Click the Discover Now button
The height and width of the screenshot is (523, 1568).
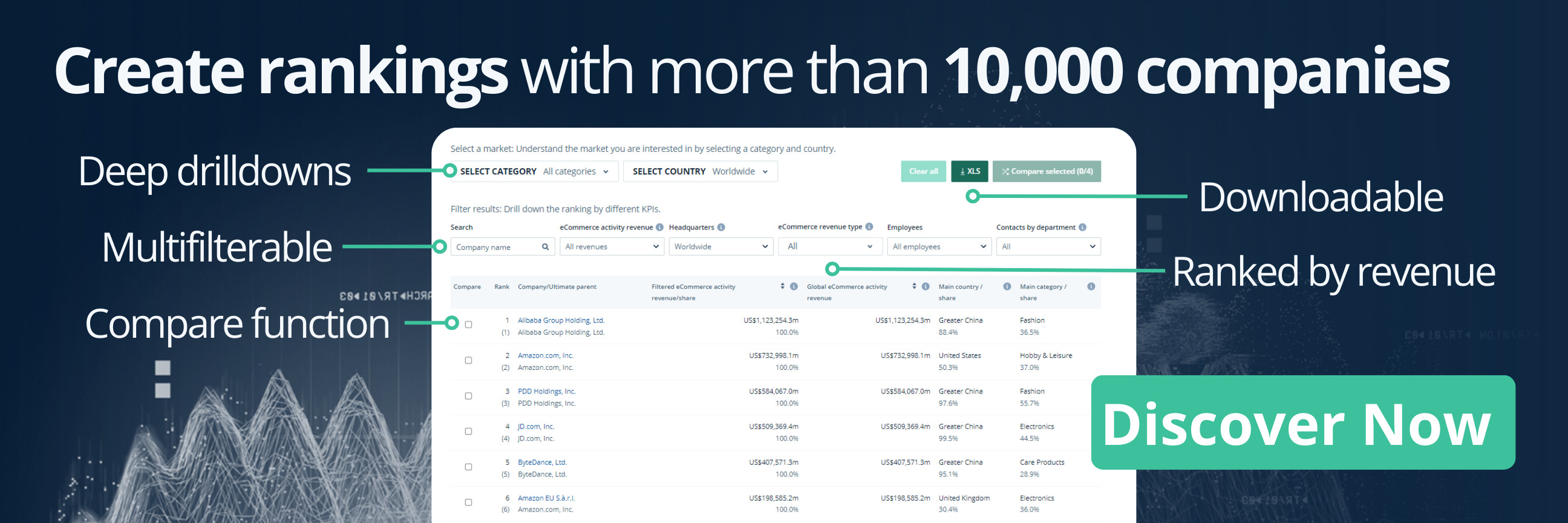pos(1302,423)
